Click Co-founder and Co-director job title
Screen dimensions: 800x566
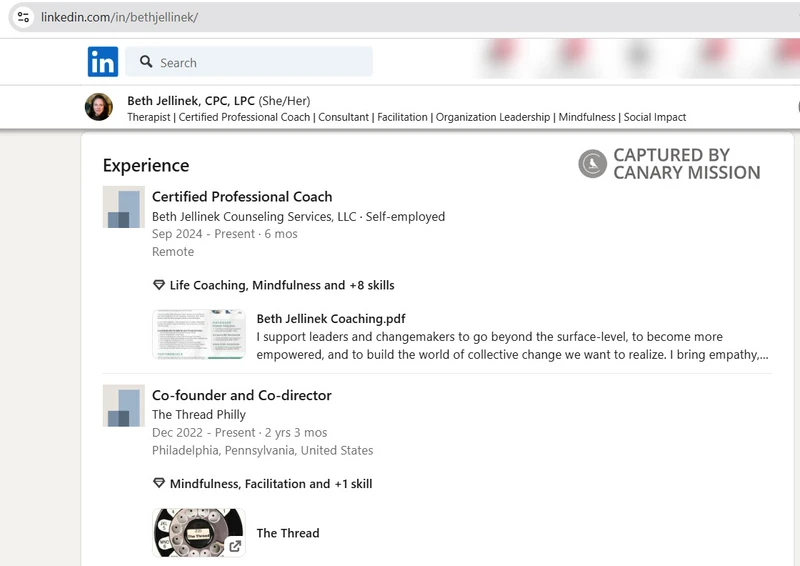(241, 396)
